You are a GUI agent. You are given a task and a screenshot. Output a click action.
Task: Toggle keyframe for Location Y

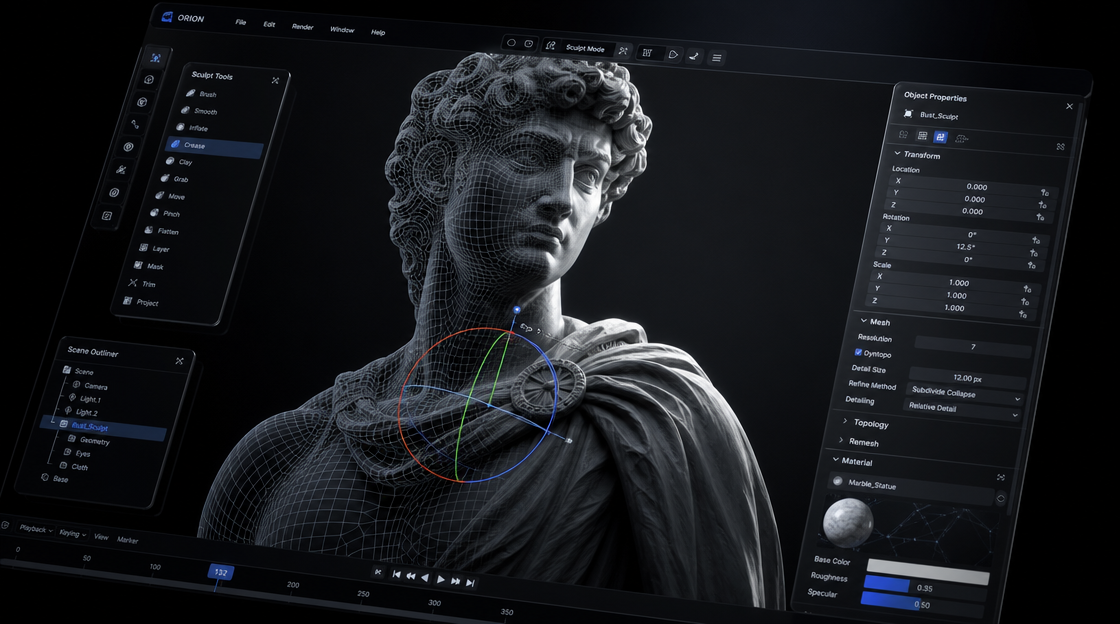pos(1043,205)
